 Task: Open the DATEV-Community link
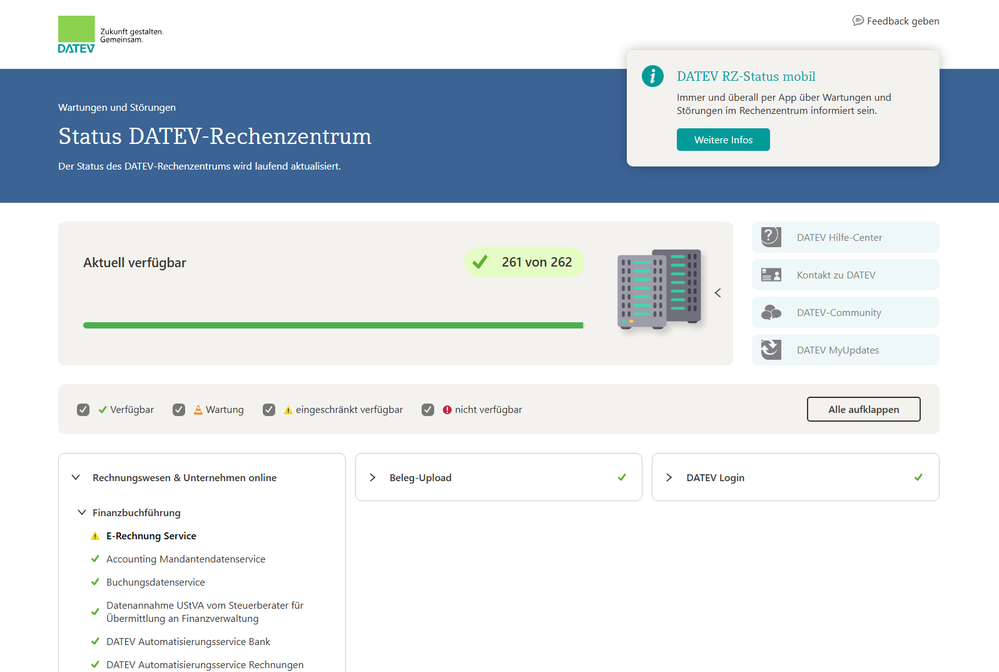click(x=845, y=312)
